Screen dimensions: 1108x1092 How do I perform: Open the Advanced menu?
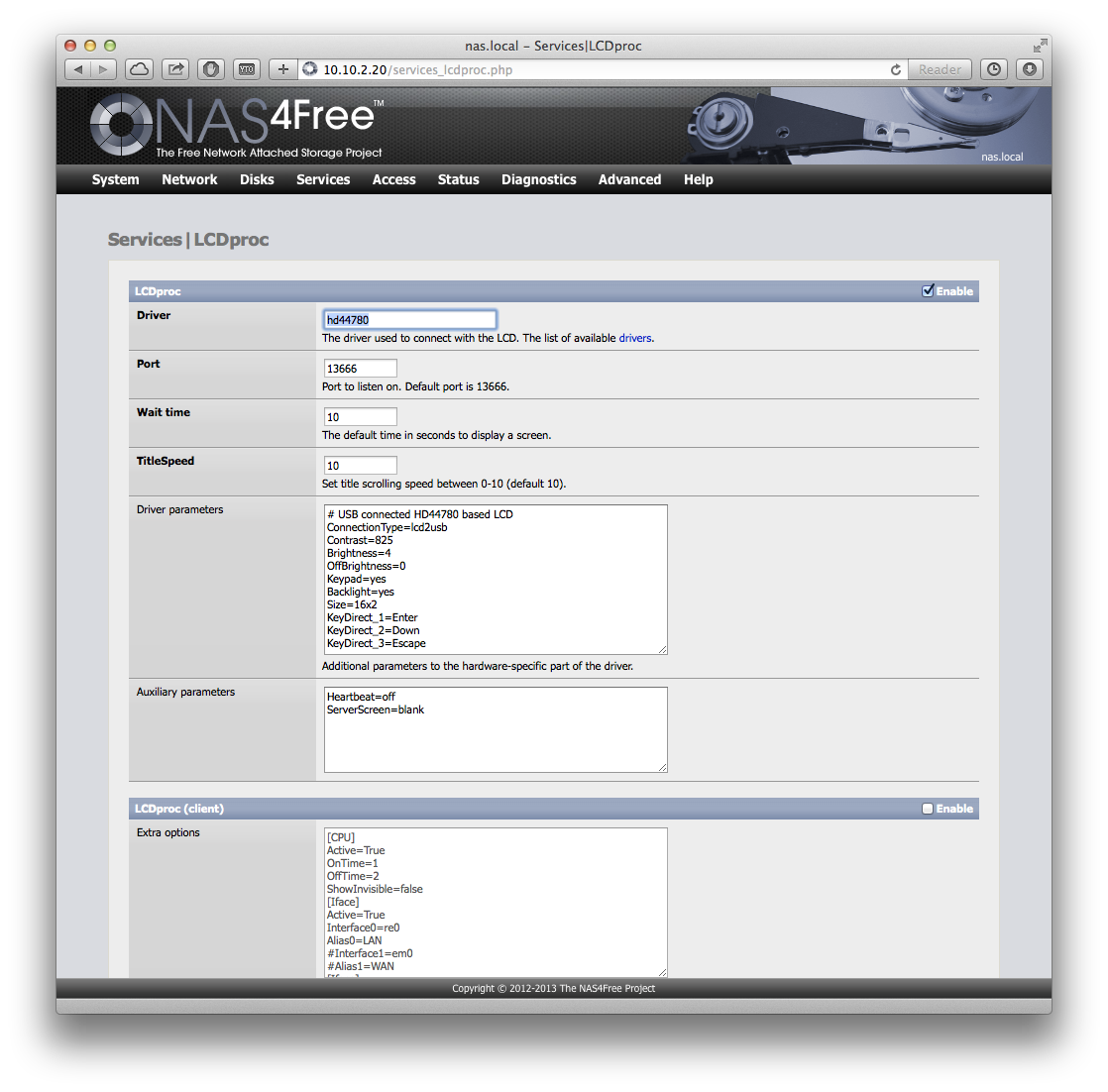click(629, 179)
